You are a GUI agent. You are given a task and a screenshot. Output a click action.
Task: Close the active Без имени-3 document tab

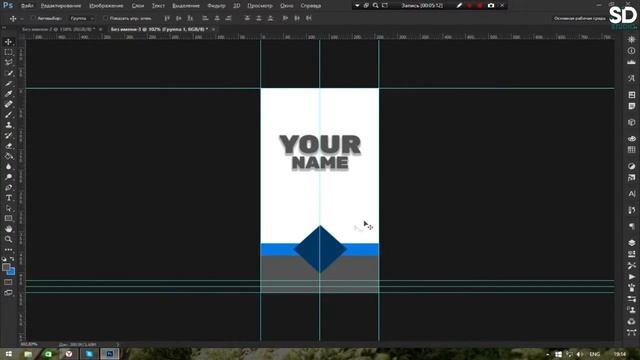pos(213,29)
